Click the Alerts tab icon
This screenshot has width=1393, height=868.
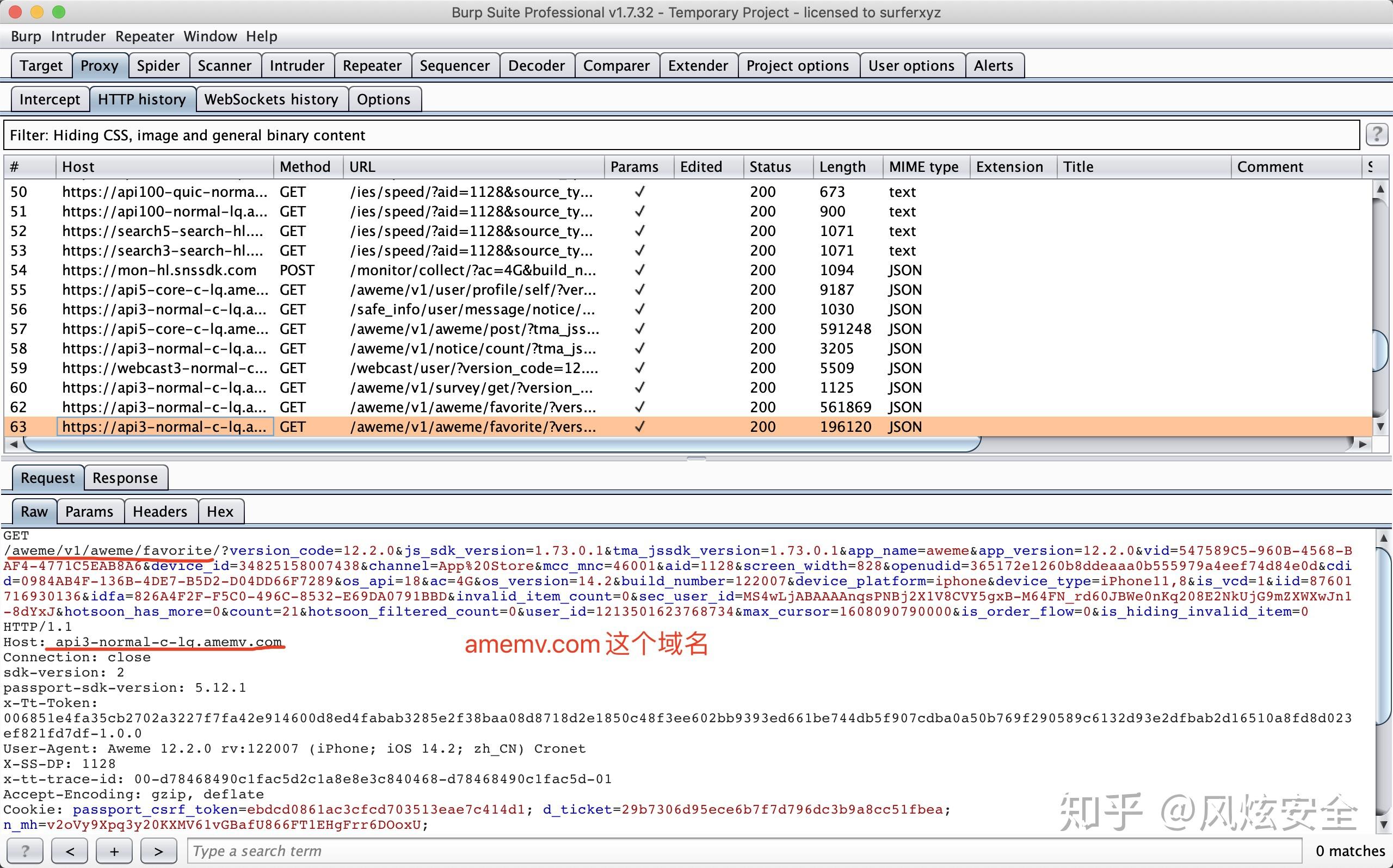click(x=993, y=65)
